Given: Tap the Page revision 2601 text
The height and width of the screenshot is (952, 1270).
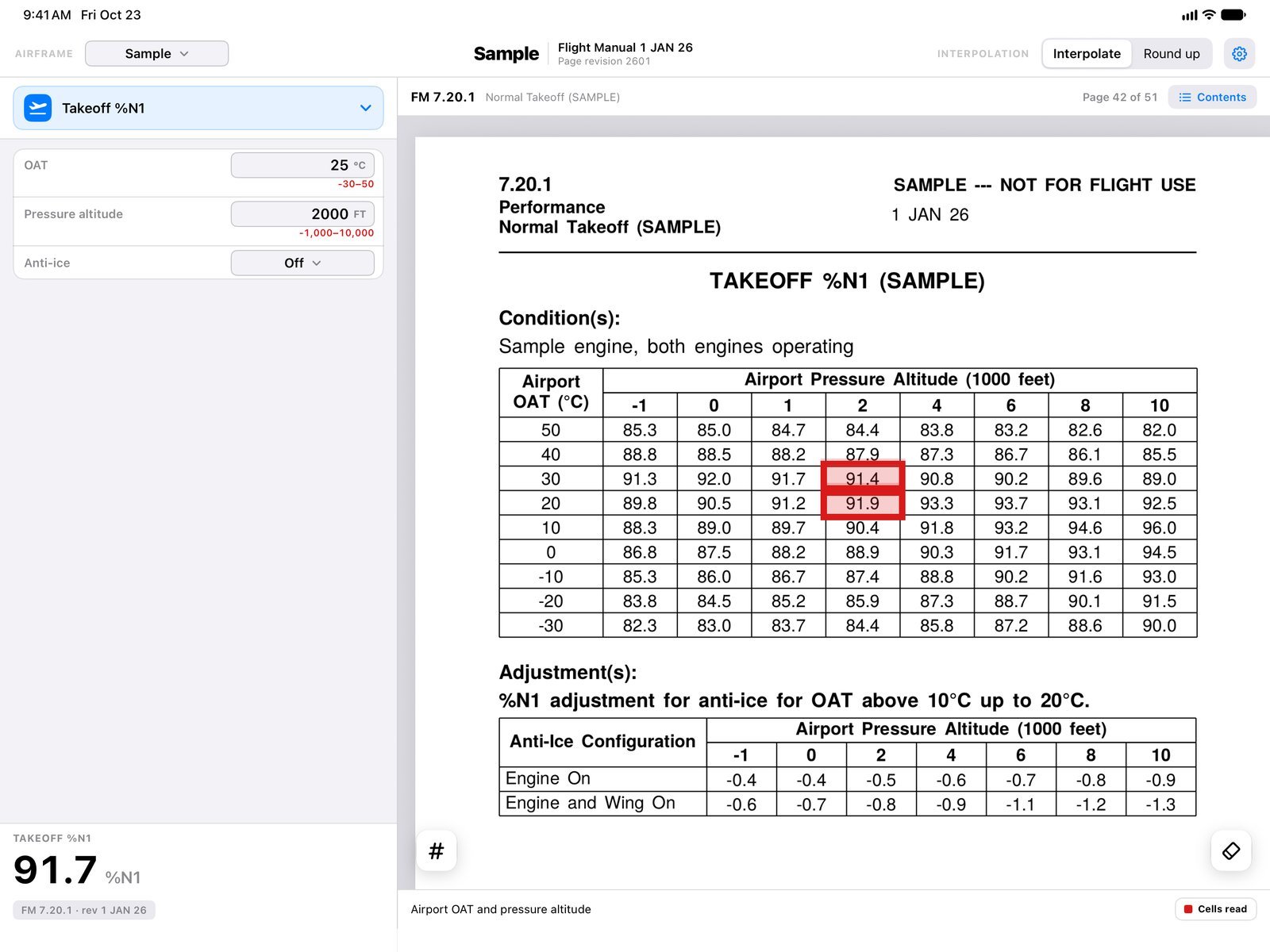Looking at the screenshot, I should [604, 61].
